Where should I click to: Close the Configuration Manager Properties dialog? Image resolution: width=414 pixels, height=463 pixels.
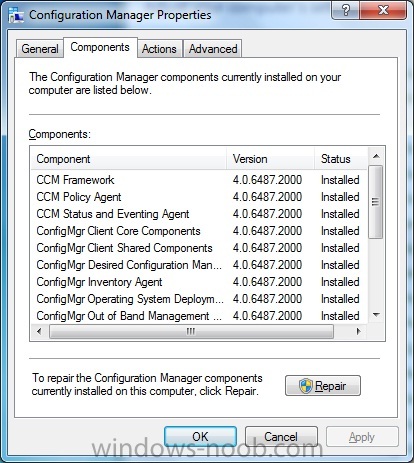pyautogui.click(x=383, y=11)
